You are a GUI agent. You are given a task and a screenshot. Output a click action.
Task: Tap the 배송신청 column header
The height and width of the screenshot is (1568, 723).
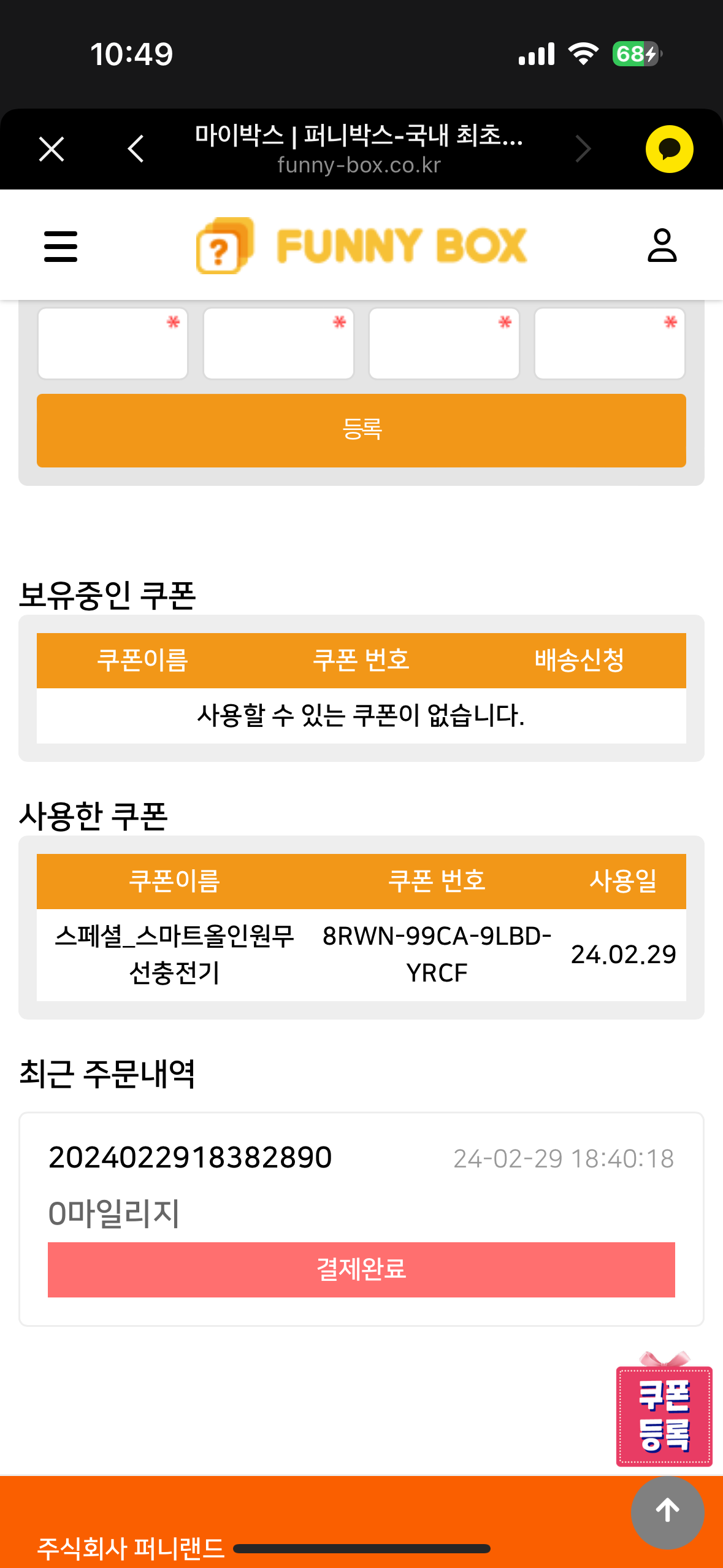tap(579, 660)
